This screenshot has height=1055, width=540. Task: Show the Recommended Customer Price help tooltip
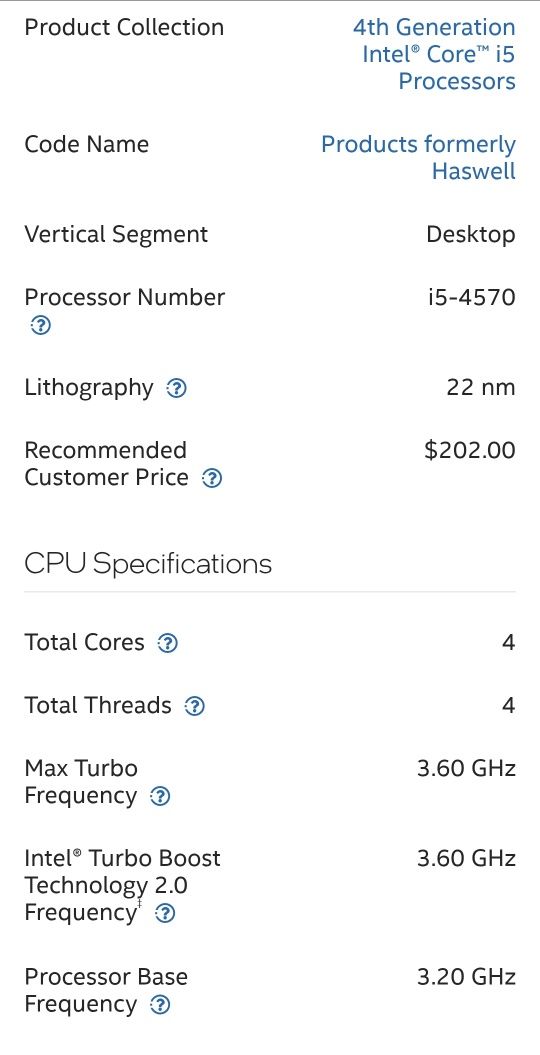[x=212, y=478]
